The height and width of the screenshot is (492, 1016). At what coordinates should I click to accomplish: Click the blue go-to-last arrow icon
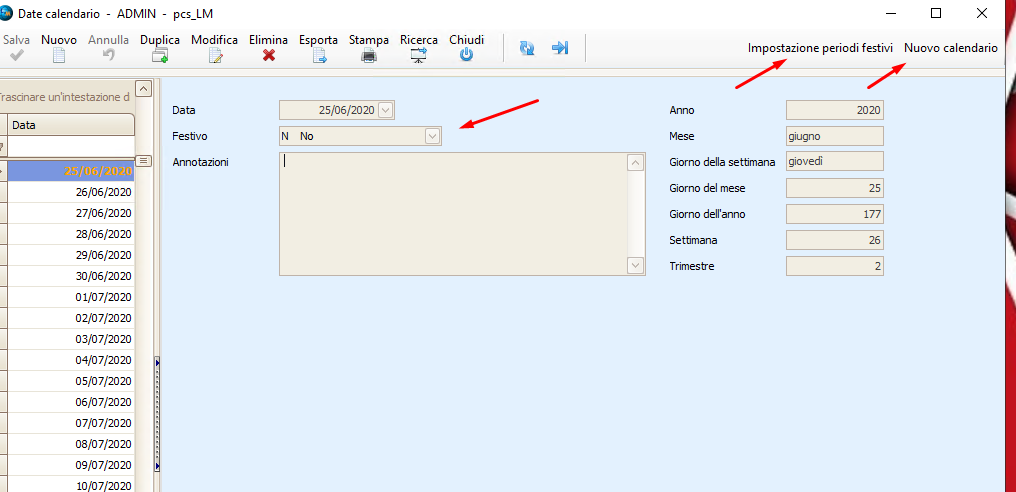pos(560,48)
